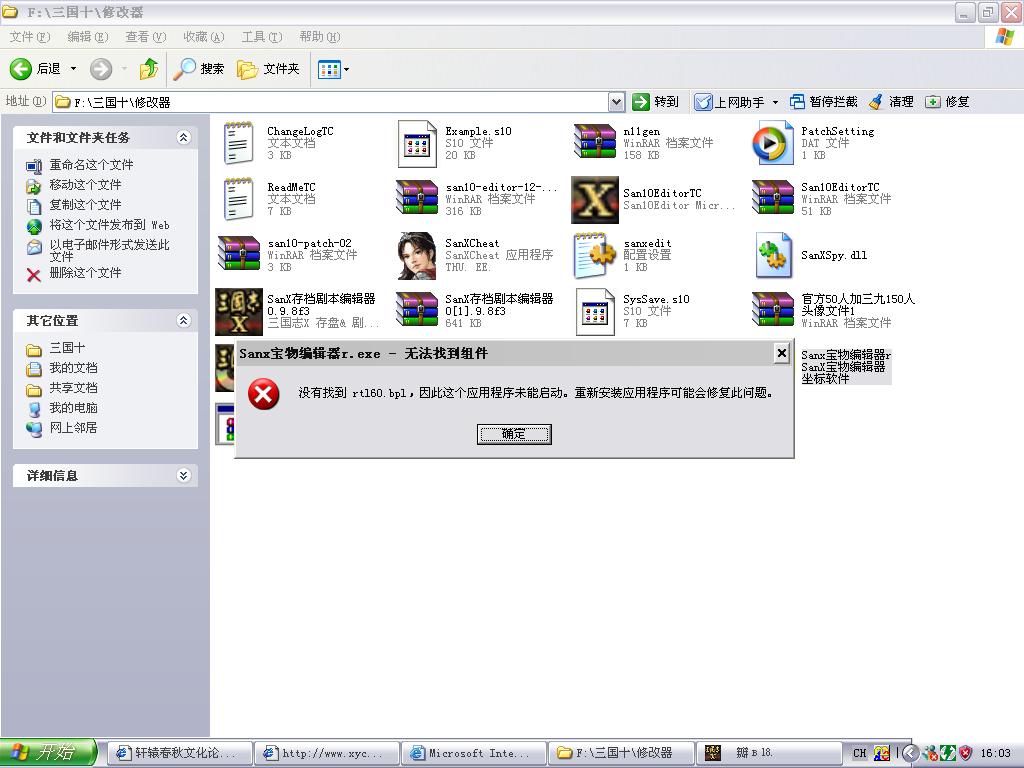
Task: Select the PatchSetting DAT file icon
Action: point(773,144)
